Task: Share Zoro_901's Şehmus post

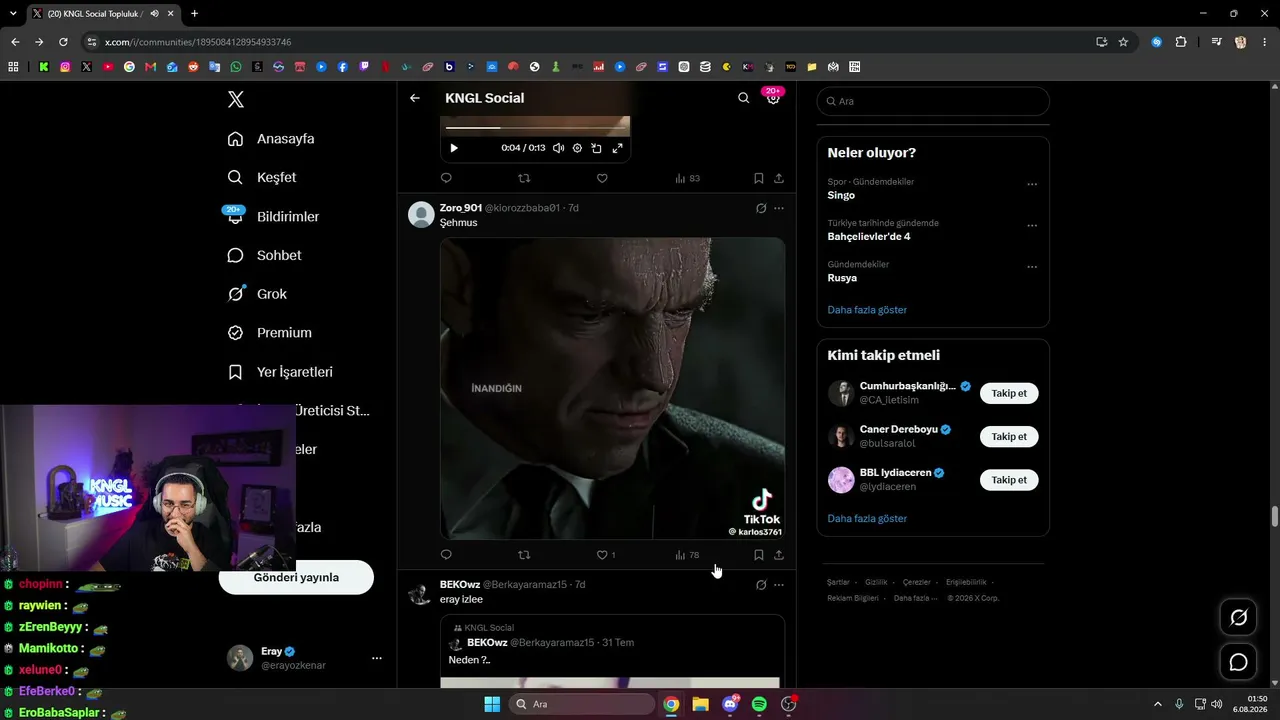Action: tap(779, 555)
